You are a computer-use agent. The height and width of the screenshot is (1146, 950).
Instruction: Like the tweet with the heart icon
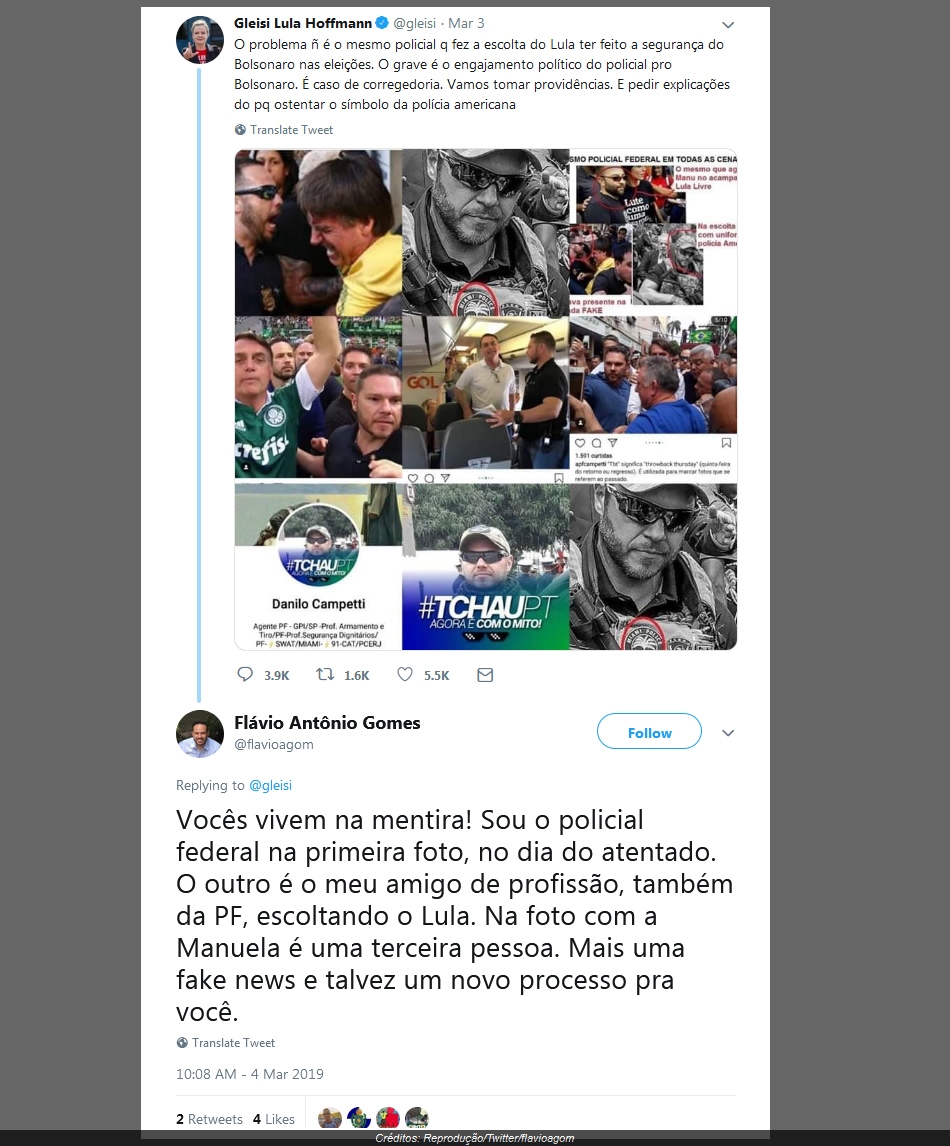coord(405,674)
